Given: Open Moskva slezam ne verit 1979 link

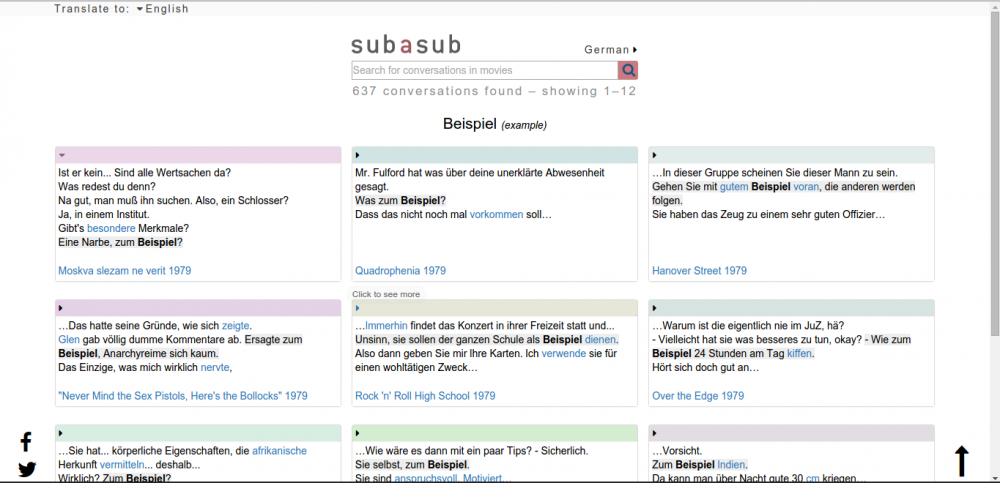Looking at the screenshot, I should click(124, 271).
